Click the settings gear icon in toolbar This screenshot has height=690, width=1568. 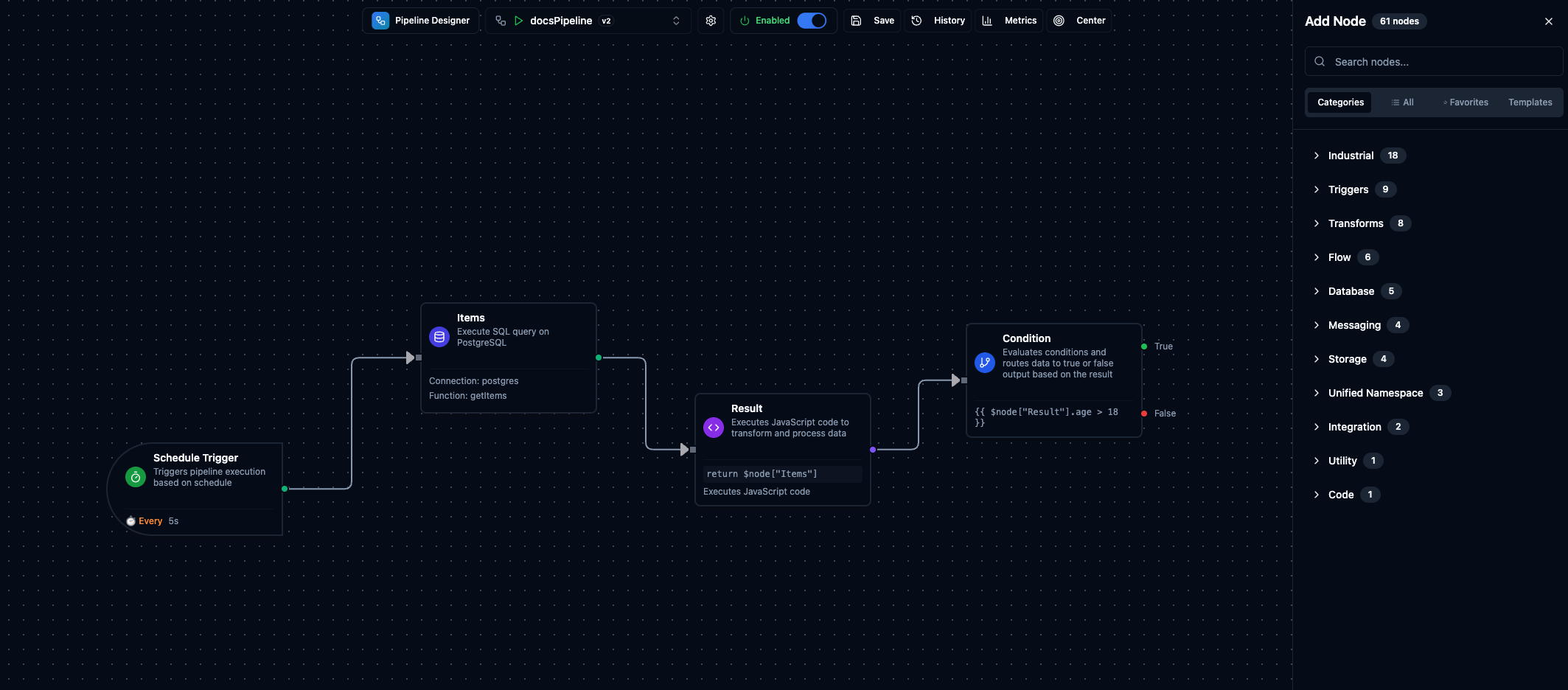711,21
